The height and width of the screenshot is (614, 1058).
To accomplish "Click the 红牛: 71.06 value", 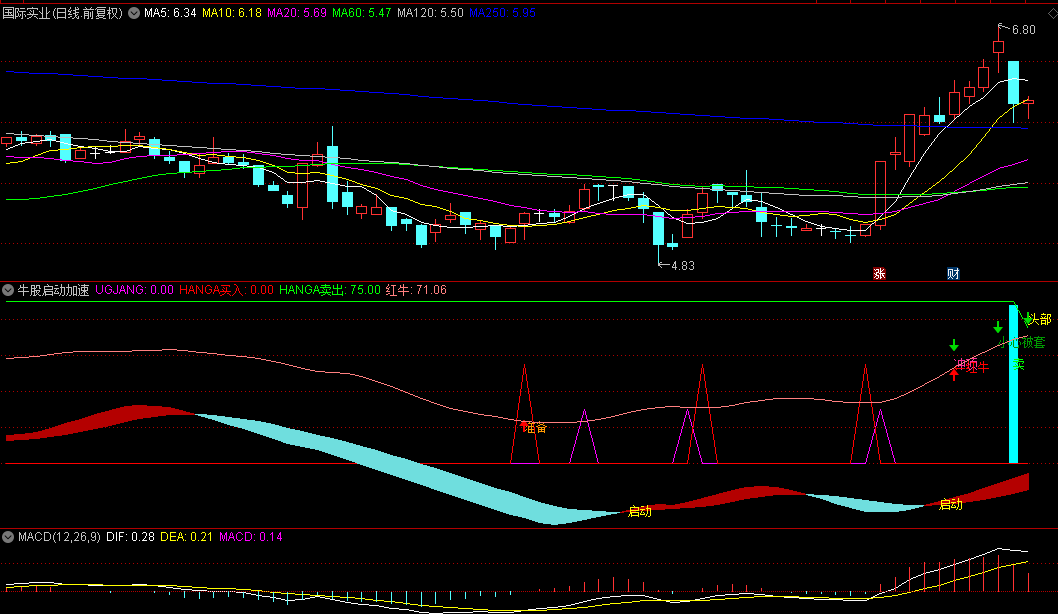I will 416,290.
